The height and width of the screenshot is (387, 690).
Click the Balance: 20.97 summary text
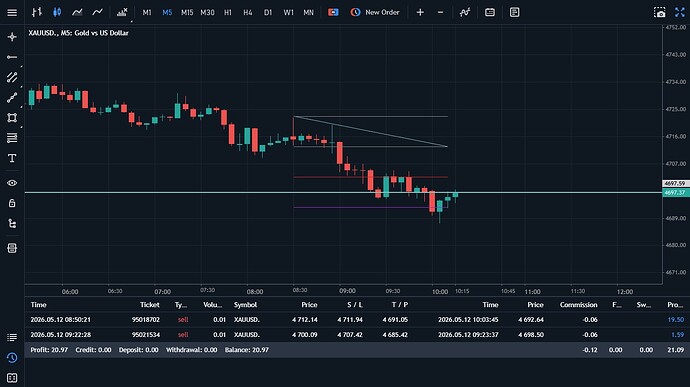(246, 350)
